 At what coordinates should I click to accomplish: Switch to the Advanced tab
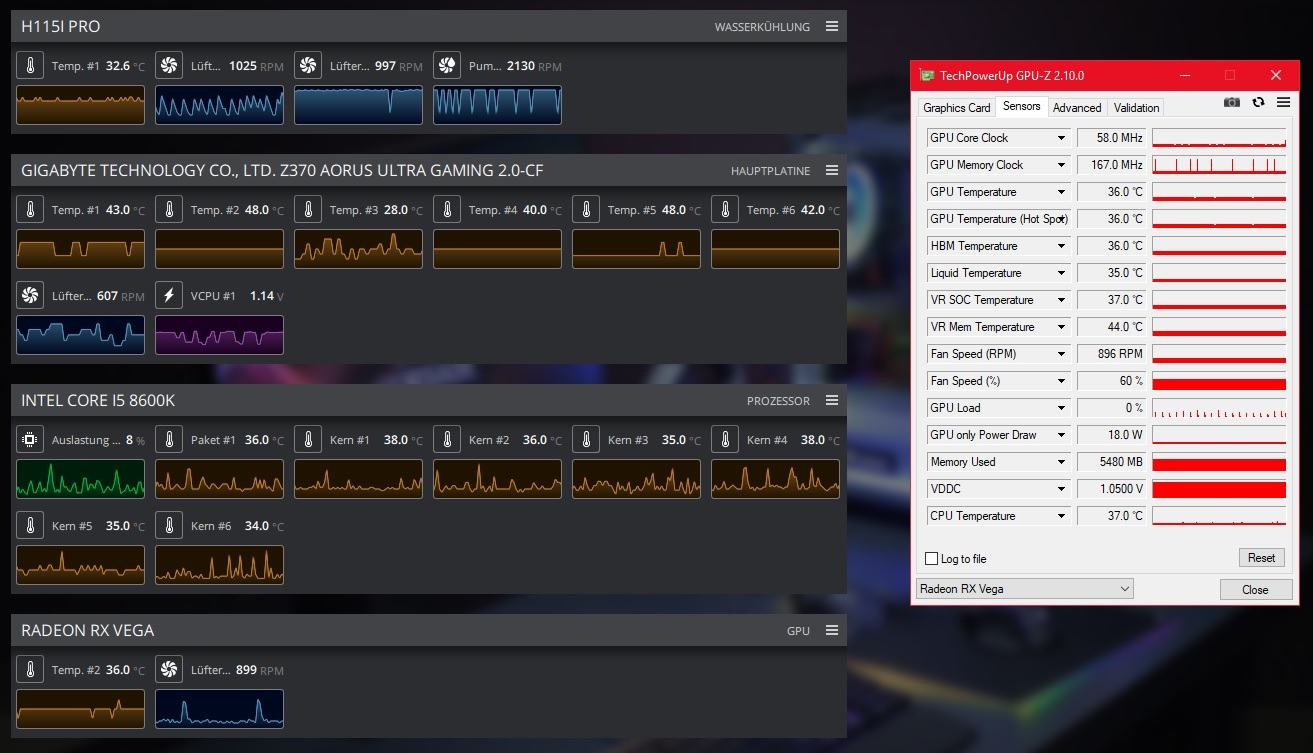tap(1077, 108)
